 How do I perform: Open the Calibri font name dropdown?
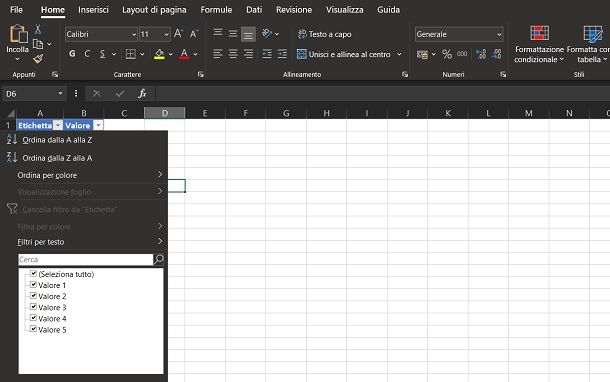(x=134, y=34)
